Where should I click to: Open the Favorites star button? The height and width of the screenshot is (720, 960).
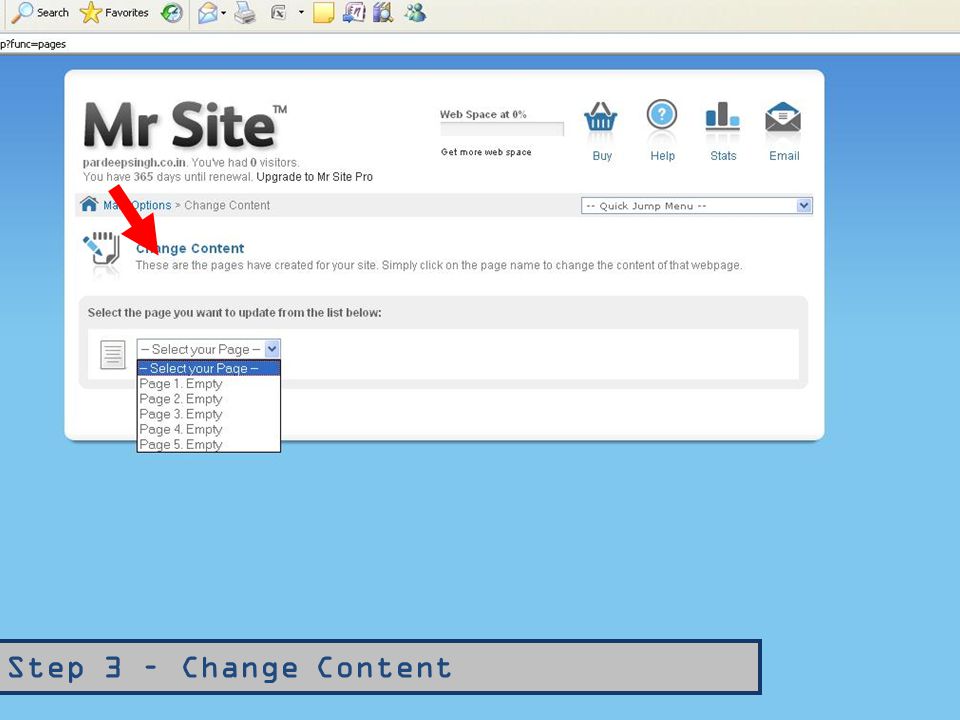pyautogui.click(x=114, y=12)
